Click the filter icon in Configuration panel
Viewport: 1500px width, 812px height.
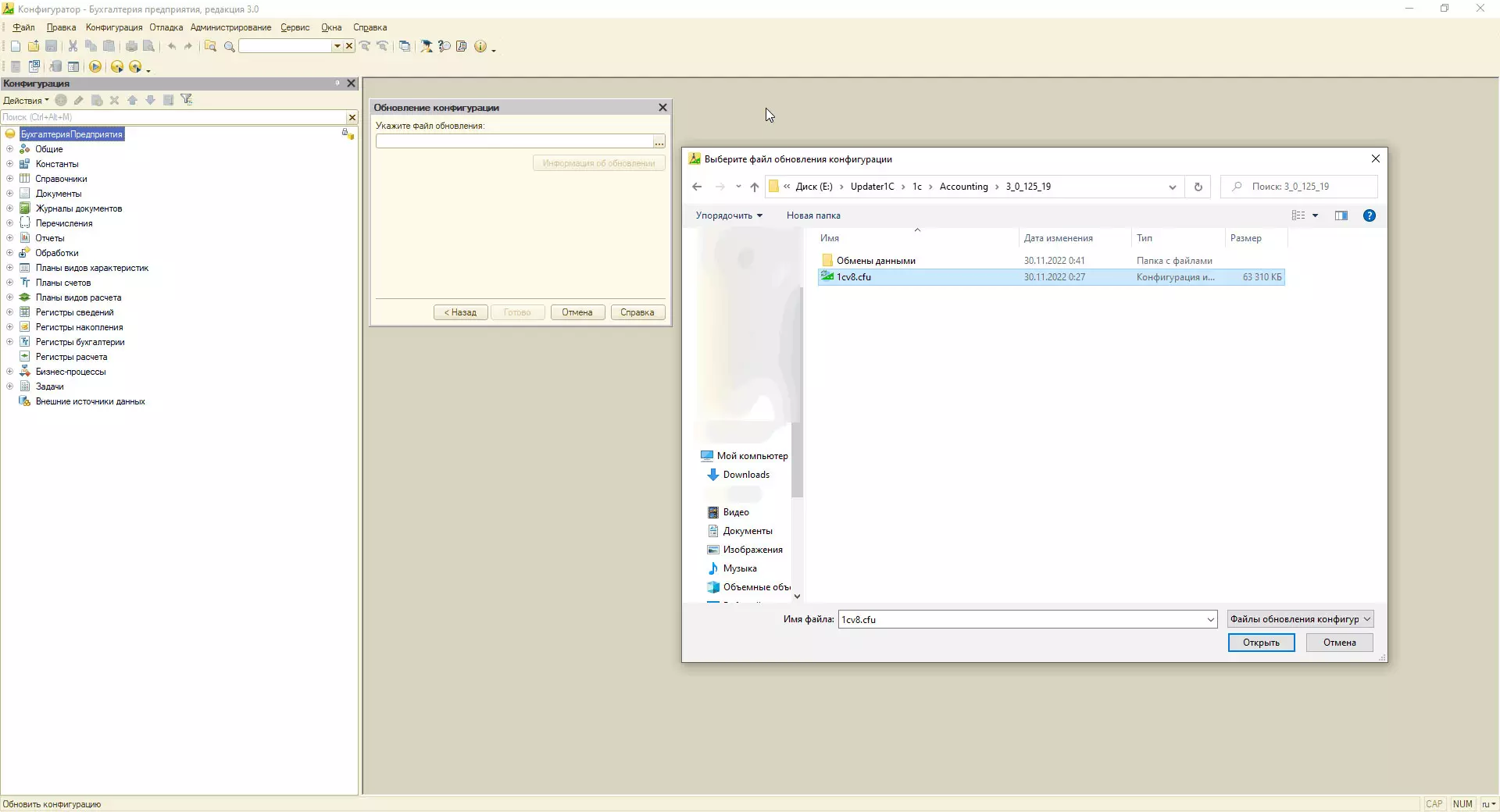[x=186, y=100]
